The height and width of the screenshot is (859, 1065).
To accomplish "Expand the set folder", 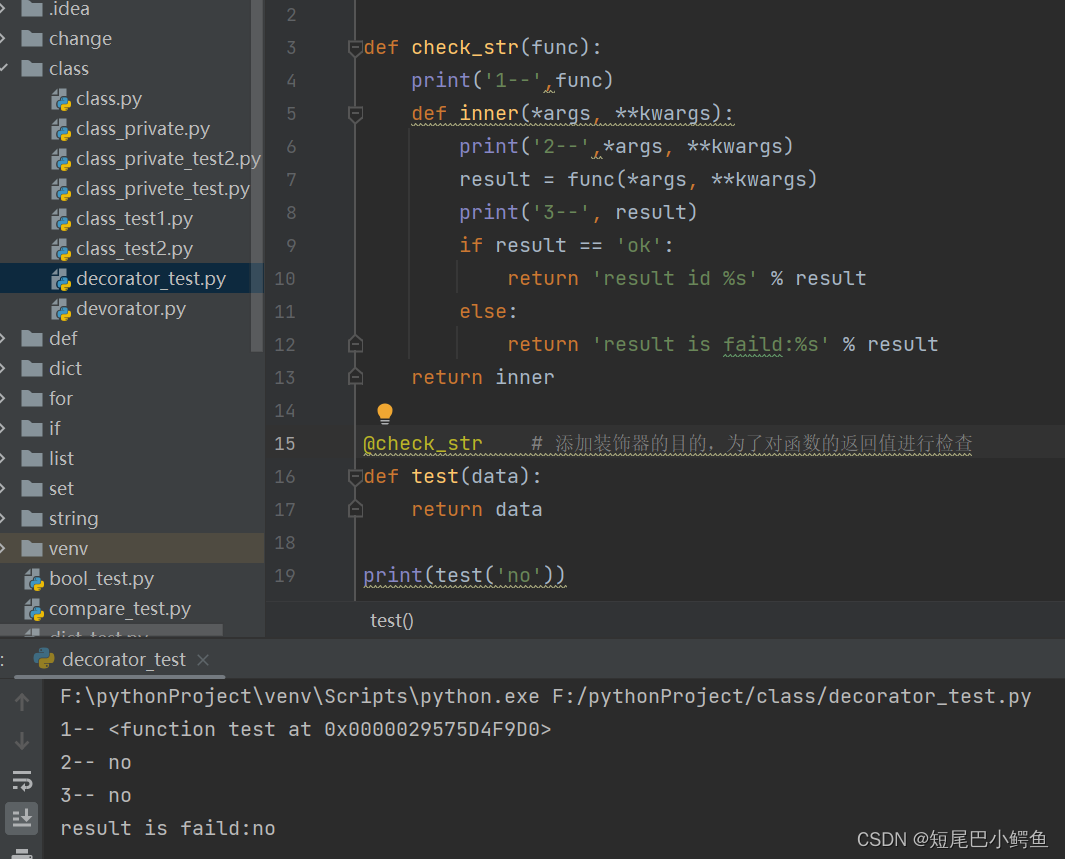I will (x=3, y=488).
